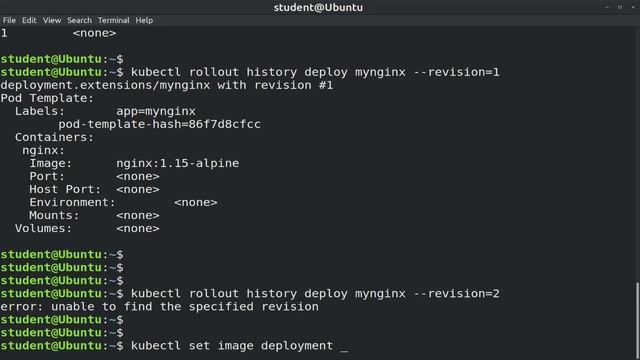Click the 'Environment:' row
The height and width of the screenshot is (360, 640).
pos(123,202)
